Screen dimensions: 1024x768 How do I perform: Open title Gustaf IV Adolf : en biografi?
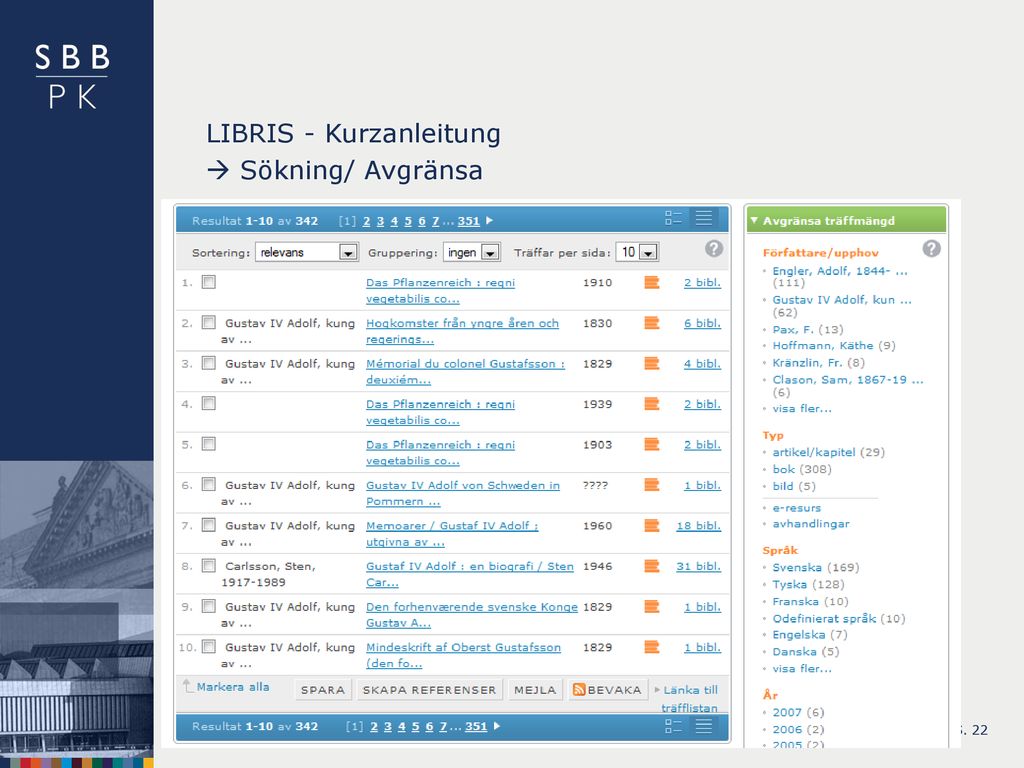tap(470, 574)
